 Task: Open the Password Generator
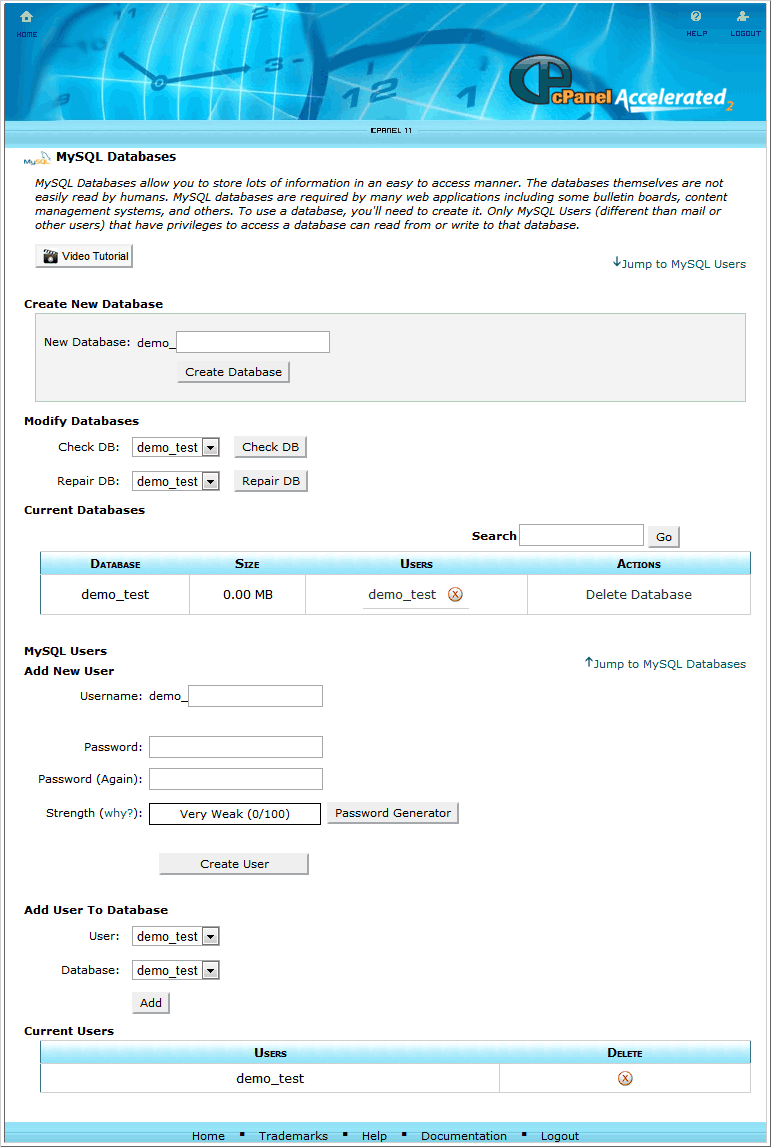point(393,813)
